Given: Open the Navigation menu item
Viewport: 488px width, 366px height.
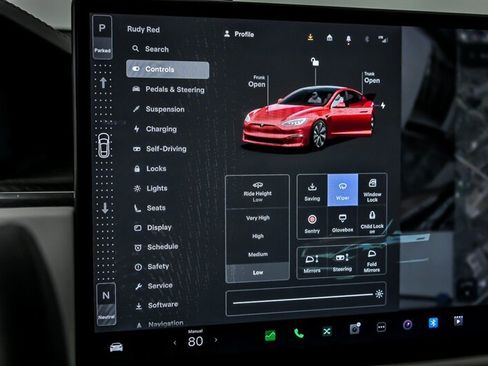Looking at the screenshot, I should point(159,324).
